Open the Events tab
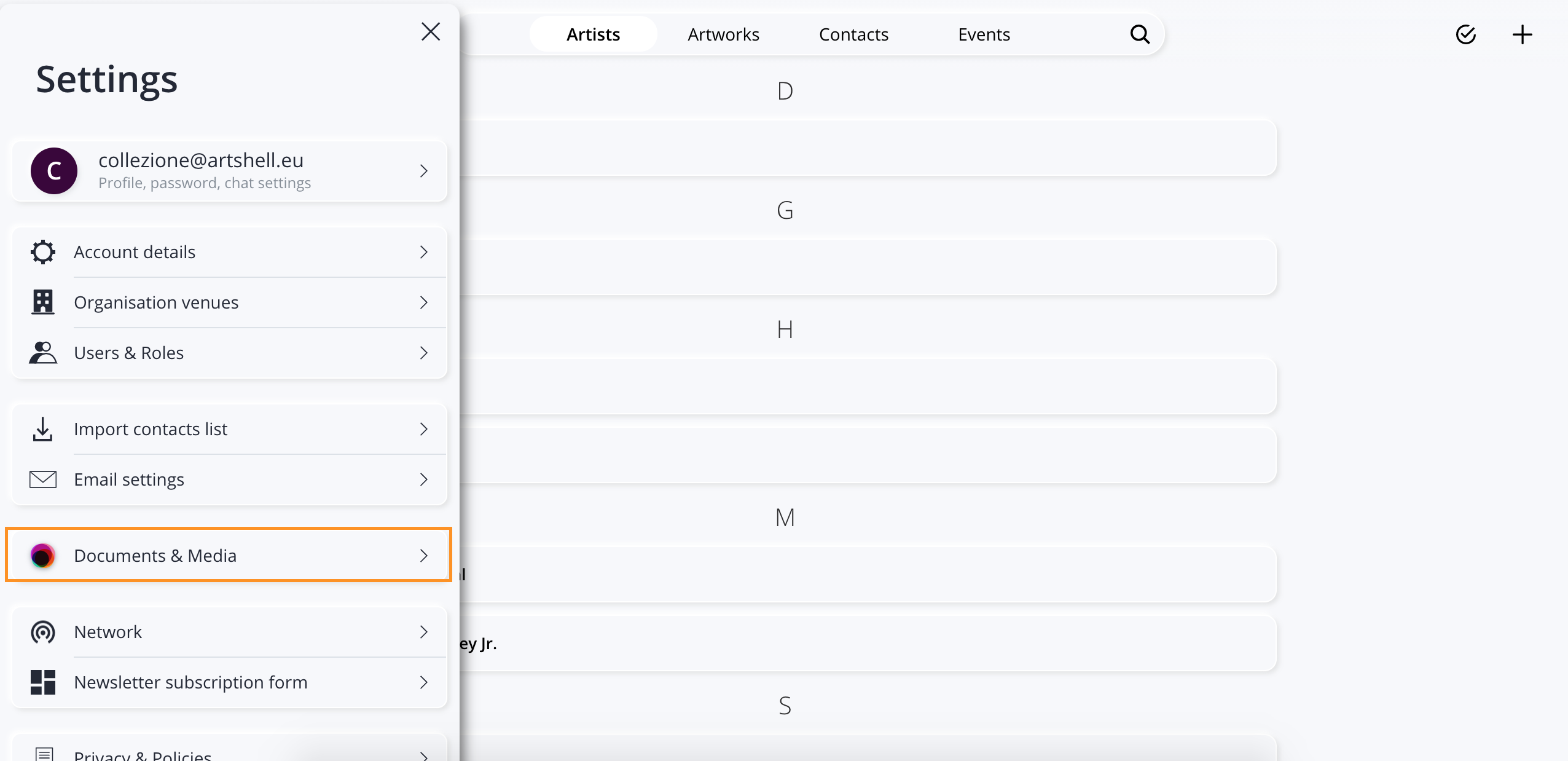 coord(984,34)
